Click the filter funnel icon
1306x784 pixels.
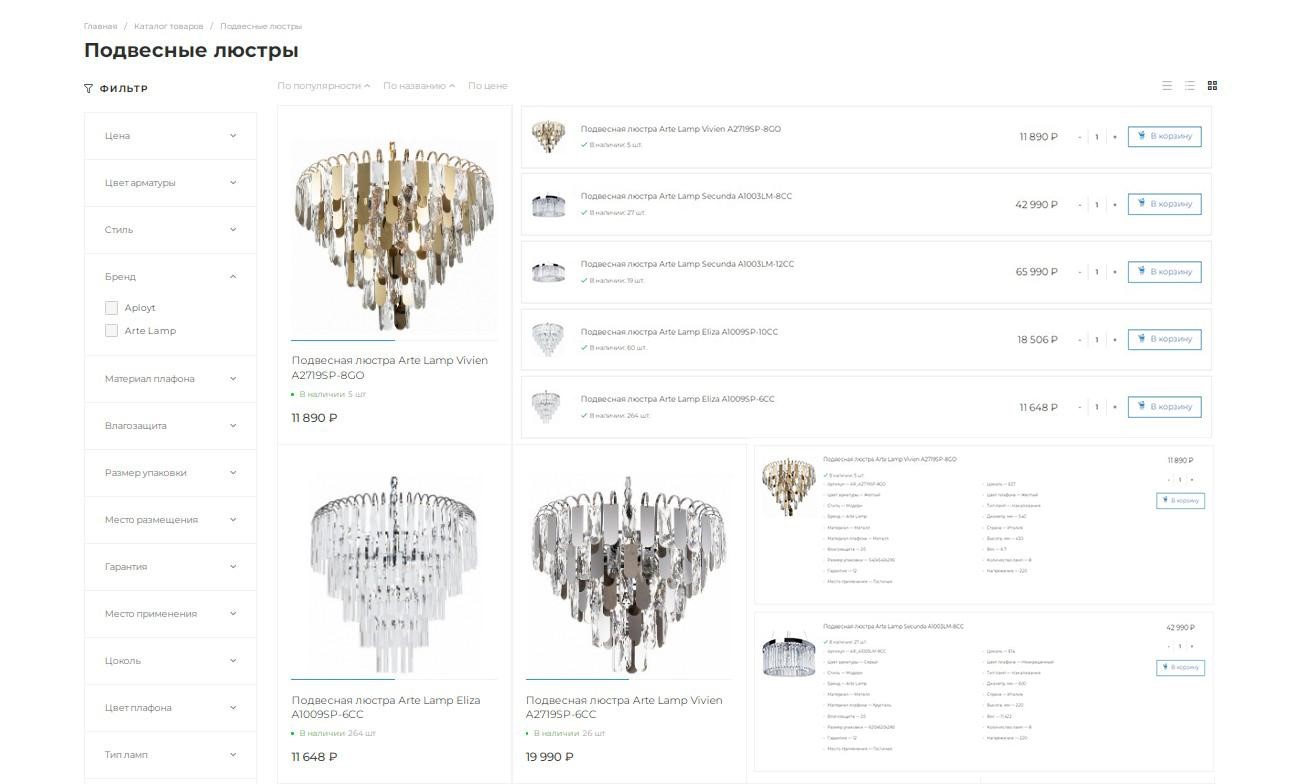[x=89, y=88]
